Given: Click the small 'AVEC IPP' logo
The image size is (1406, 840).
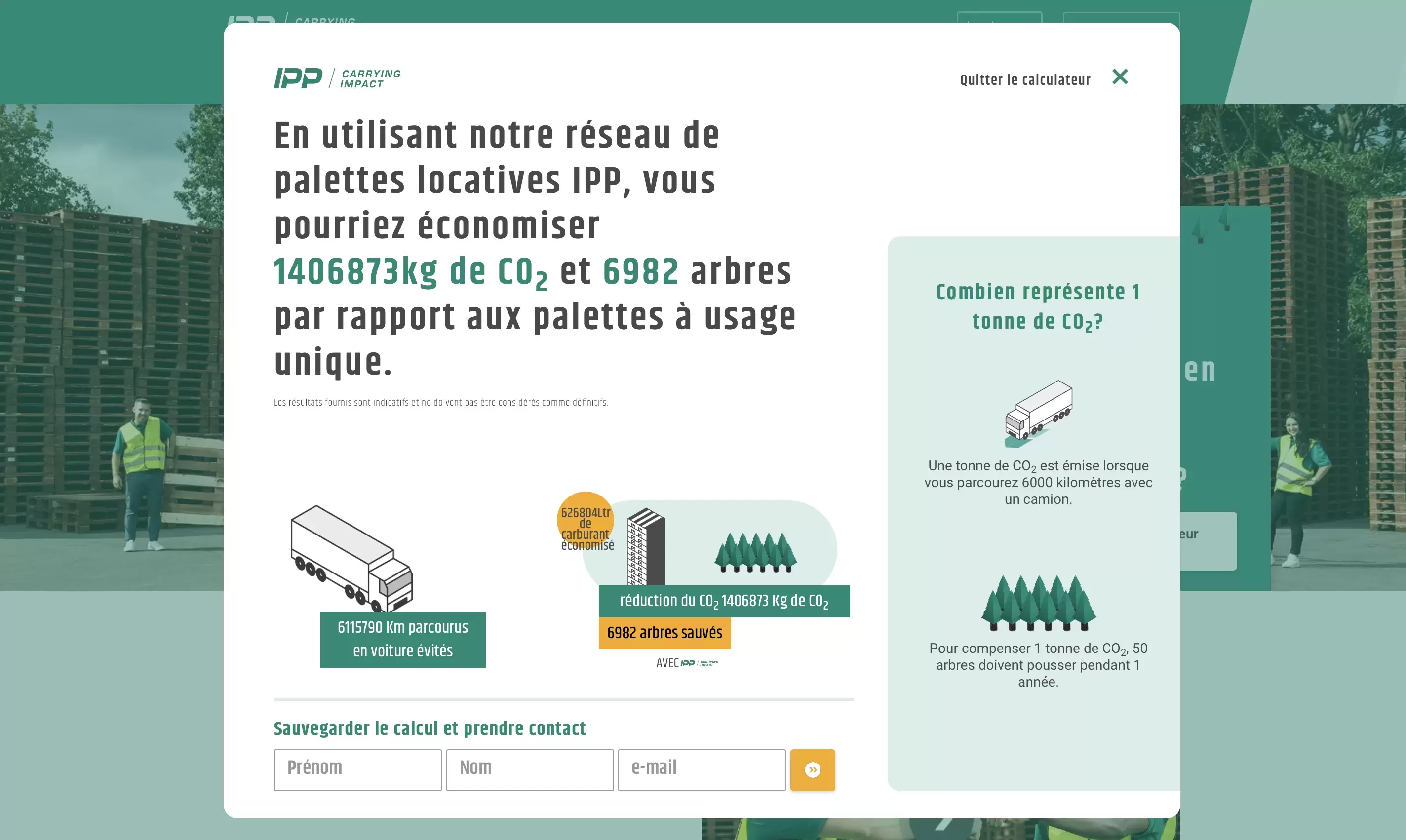Looking at the screenshot, I should click(687, 663).
